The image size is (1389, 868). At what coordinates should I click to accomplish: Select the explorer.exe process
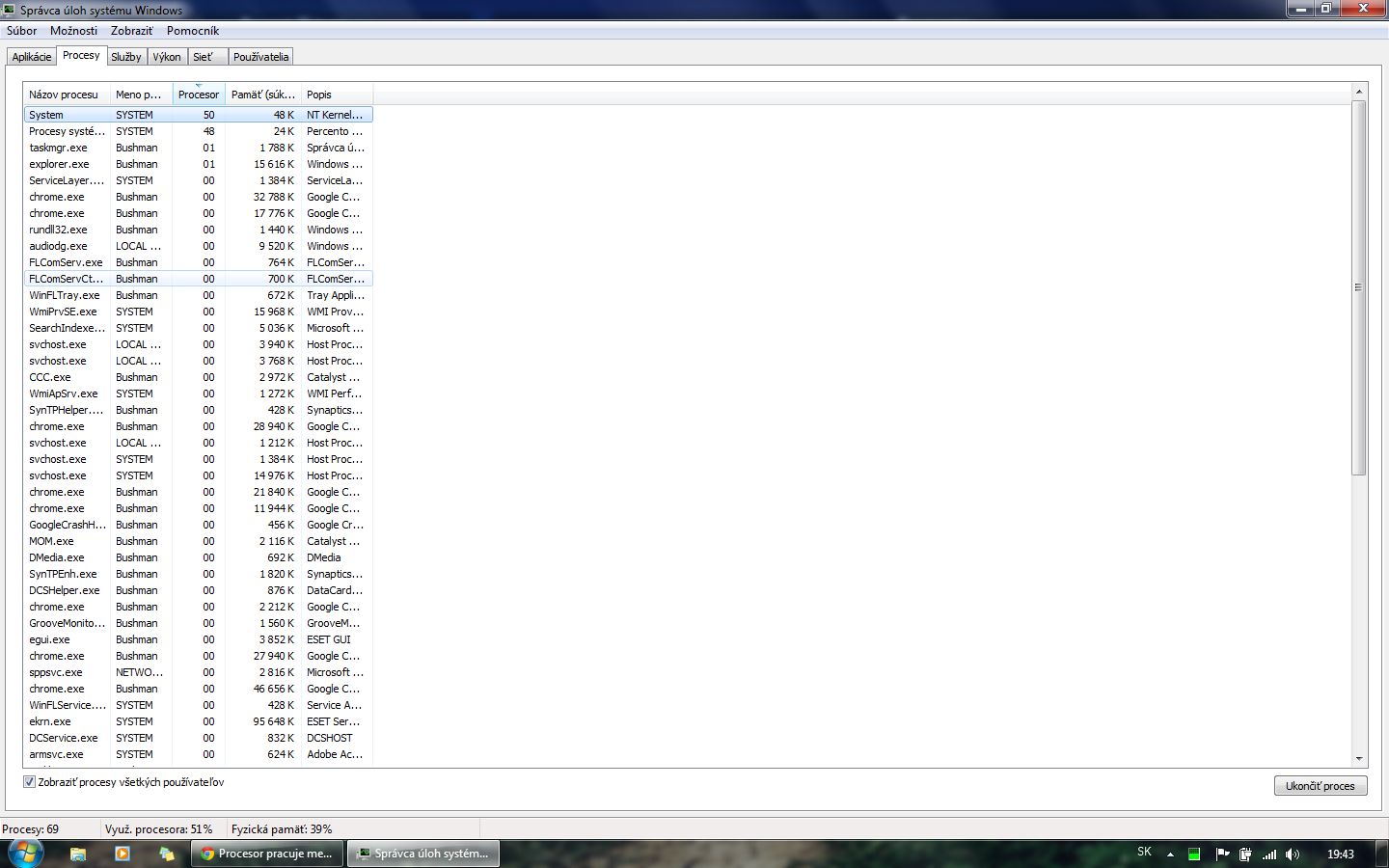tap(198, 164)
